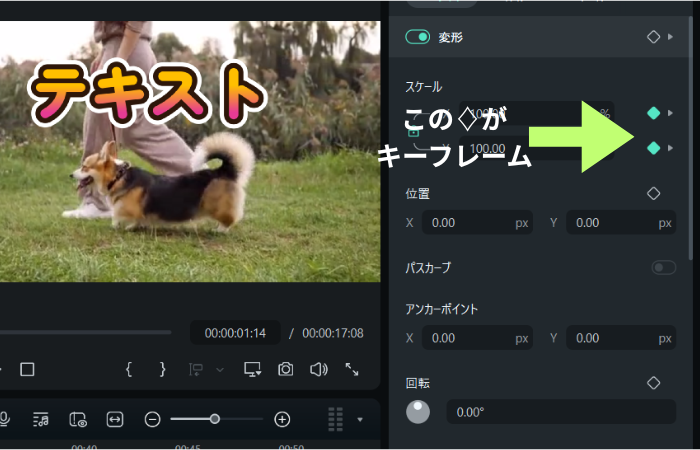
Task: Click the audio track music note icon
Action: tap(40, 419)
